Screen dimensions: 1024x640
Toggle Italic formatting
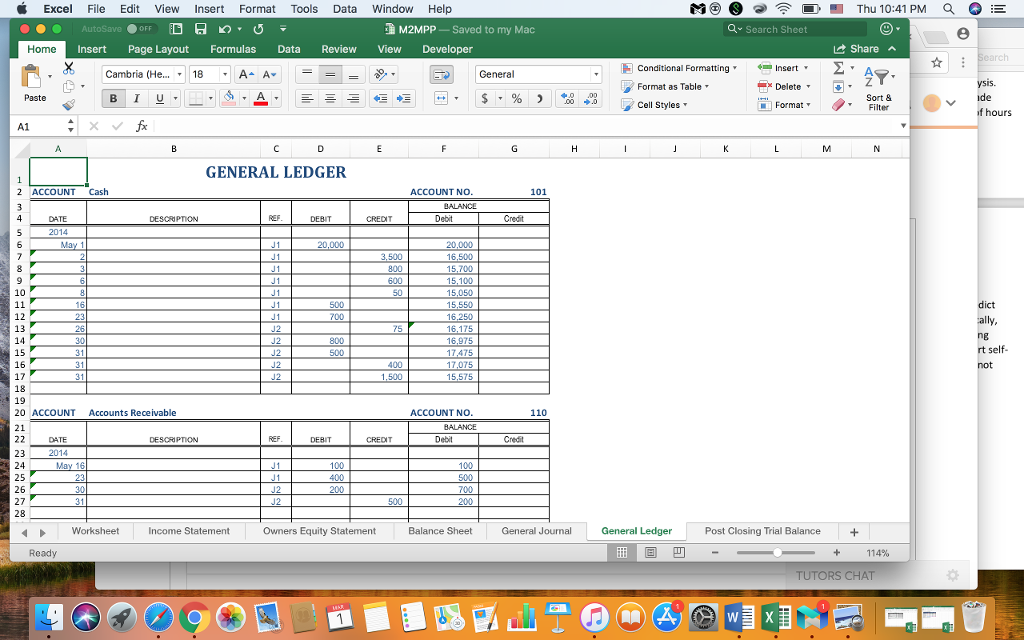pos(136,99)
